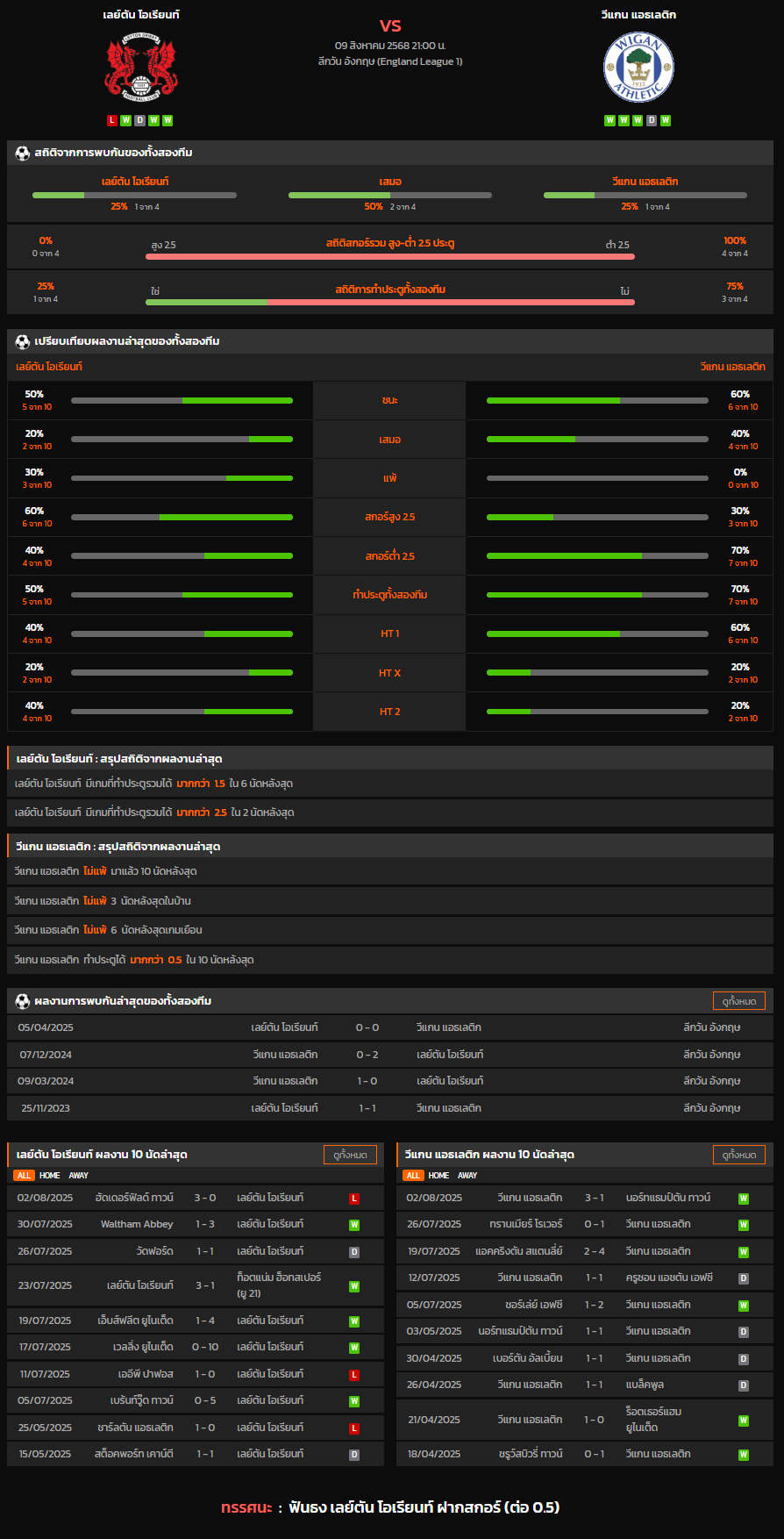
Task: Click the D result badge in the 12/07/2025 row
Action: 744,1278
